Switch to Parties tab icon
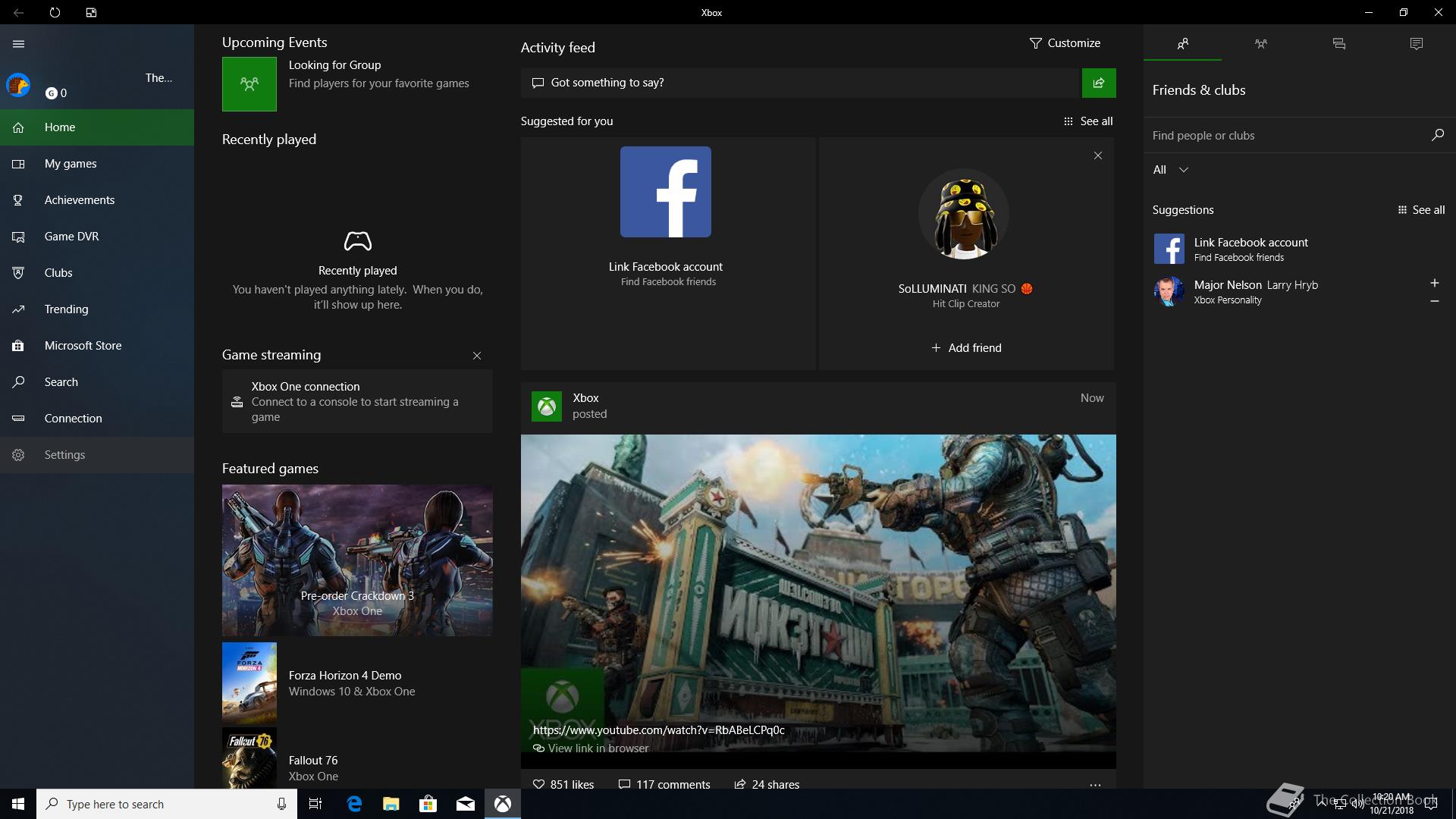The height and width of the screenshot is (819, 1456). pyautogui.click(x=1261, y=44)
